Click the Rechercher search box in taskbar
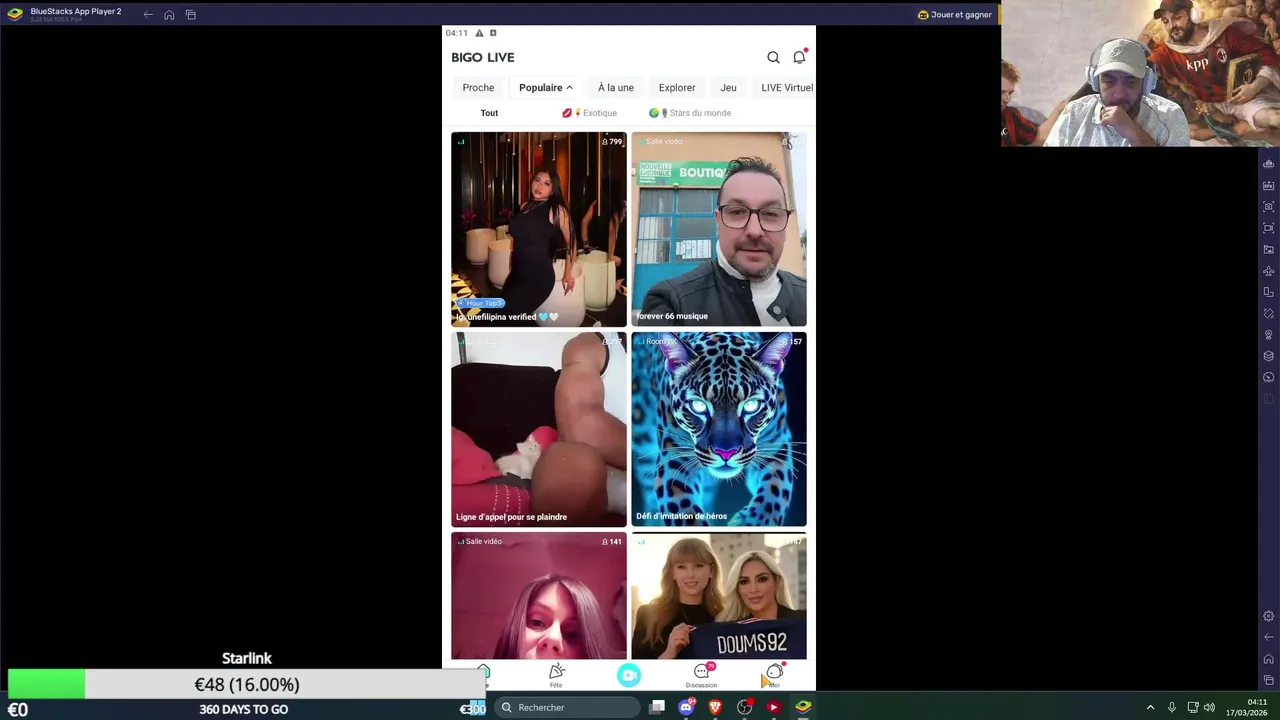Viewport: 1280px width, 720px height. click(566, 707)
